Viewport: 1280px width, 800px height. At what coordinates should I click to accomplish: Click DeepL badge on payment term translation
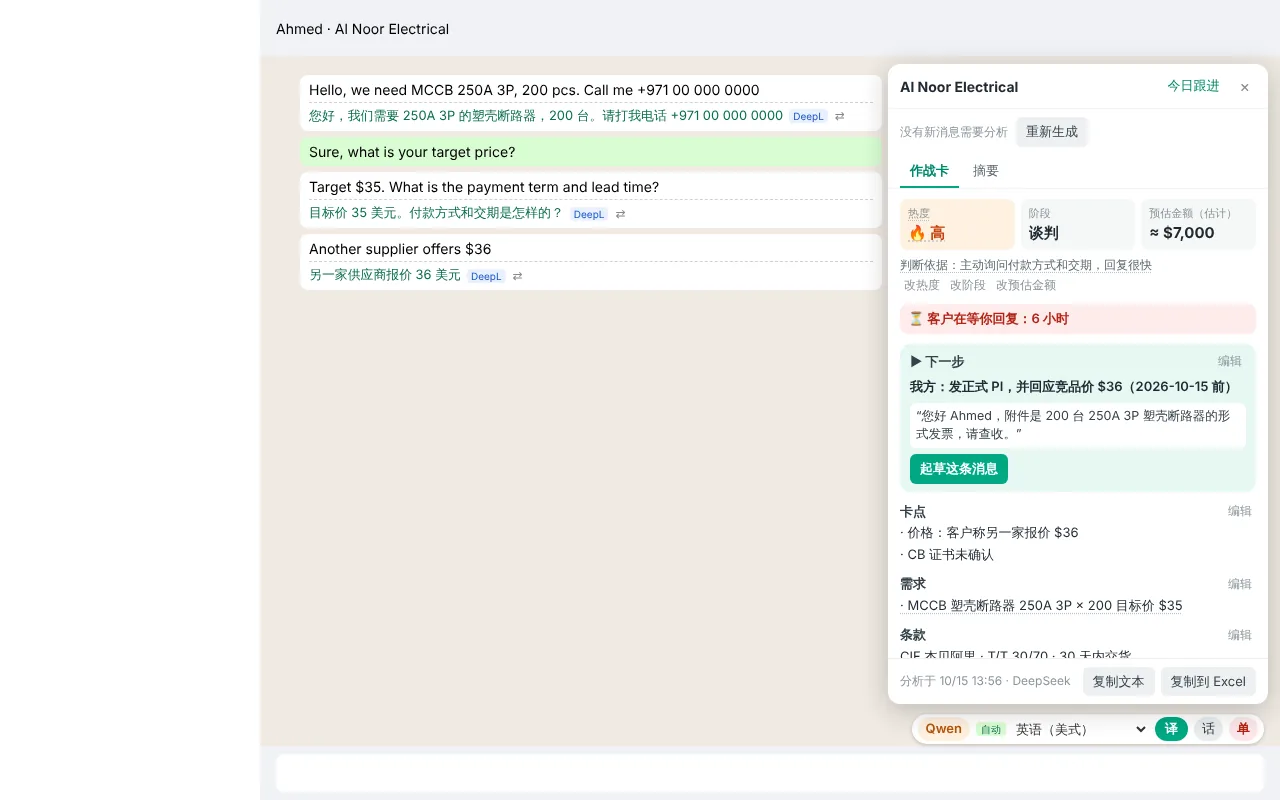pos(588,214)
